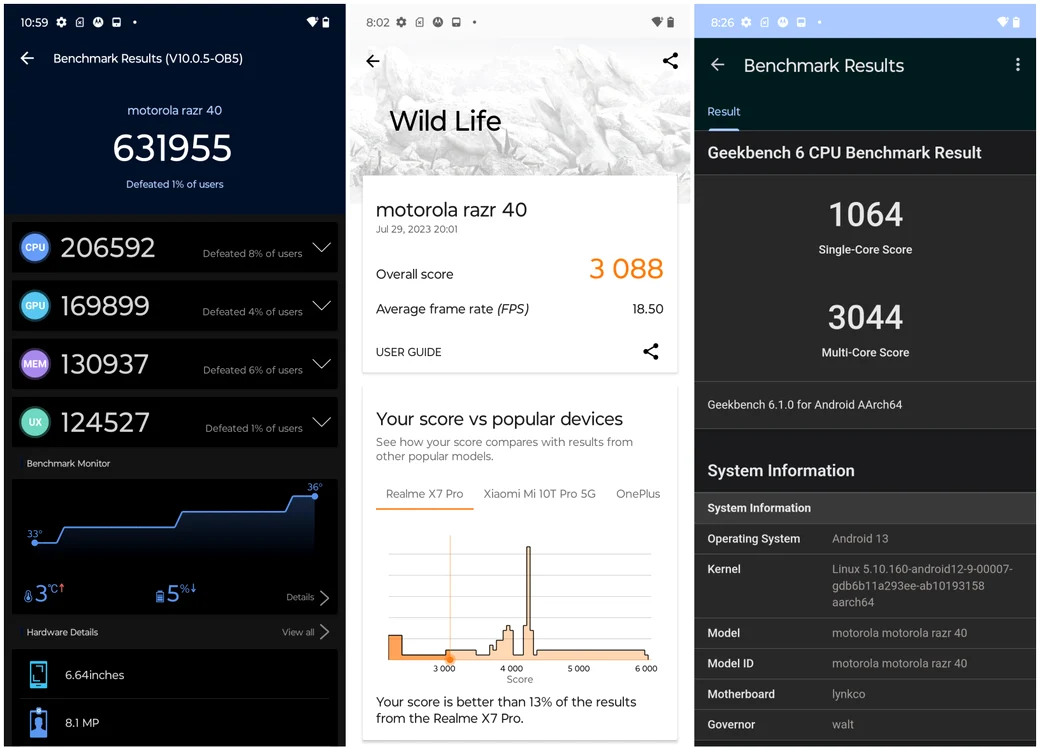
Task: Tap the 36° endpoint on temperature graph
Action: coord(315,496)
